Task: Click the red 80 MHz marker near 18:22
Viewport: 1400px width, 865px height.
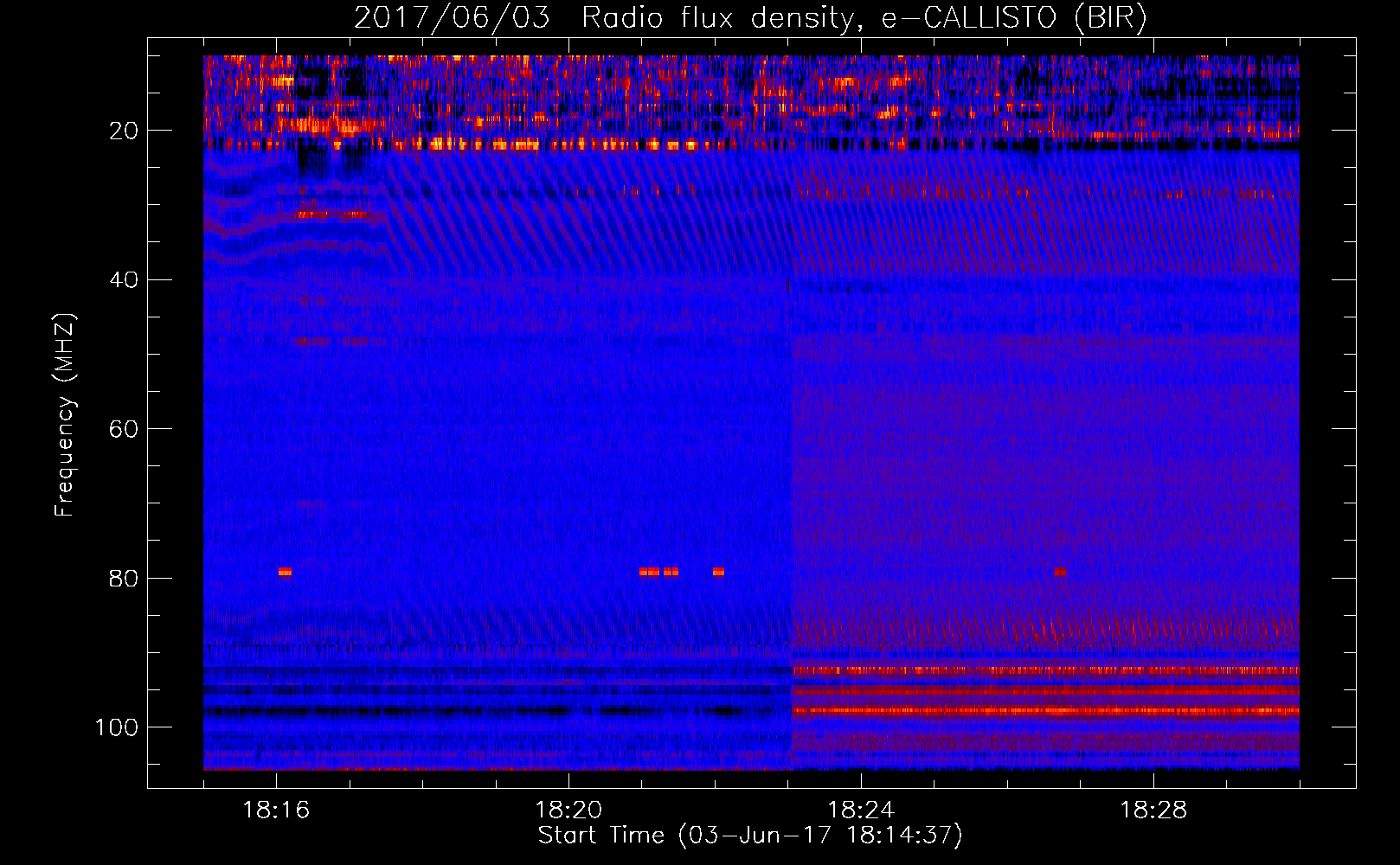Action: pos(718,572)
